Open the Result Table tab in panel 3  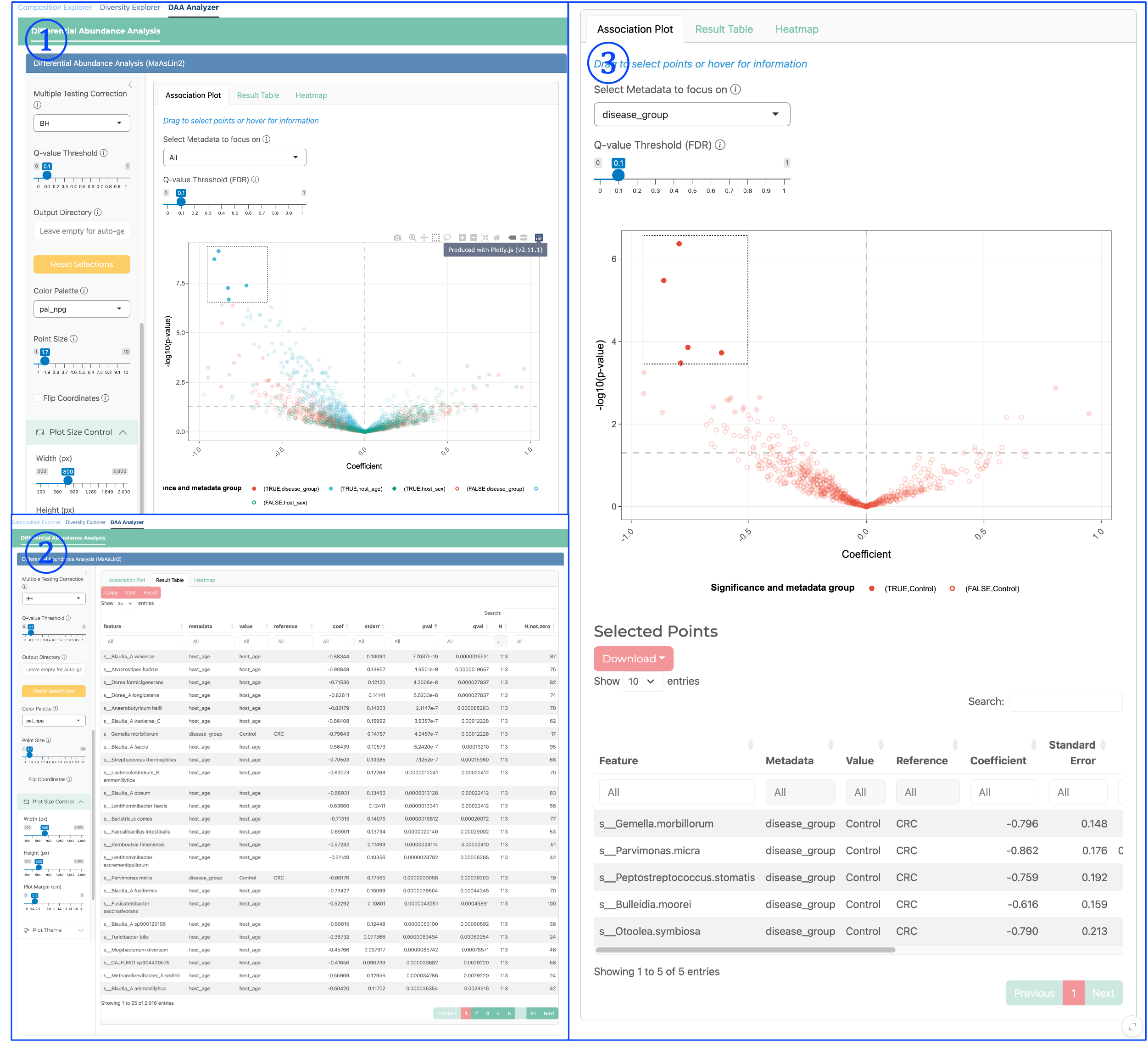coord(724,29)
